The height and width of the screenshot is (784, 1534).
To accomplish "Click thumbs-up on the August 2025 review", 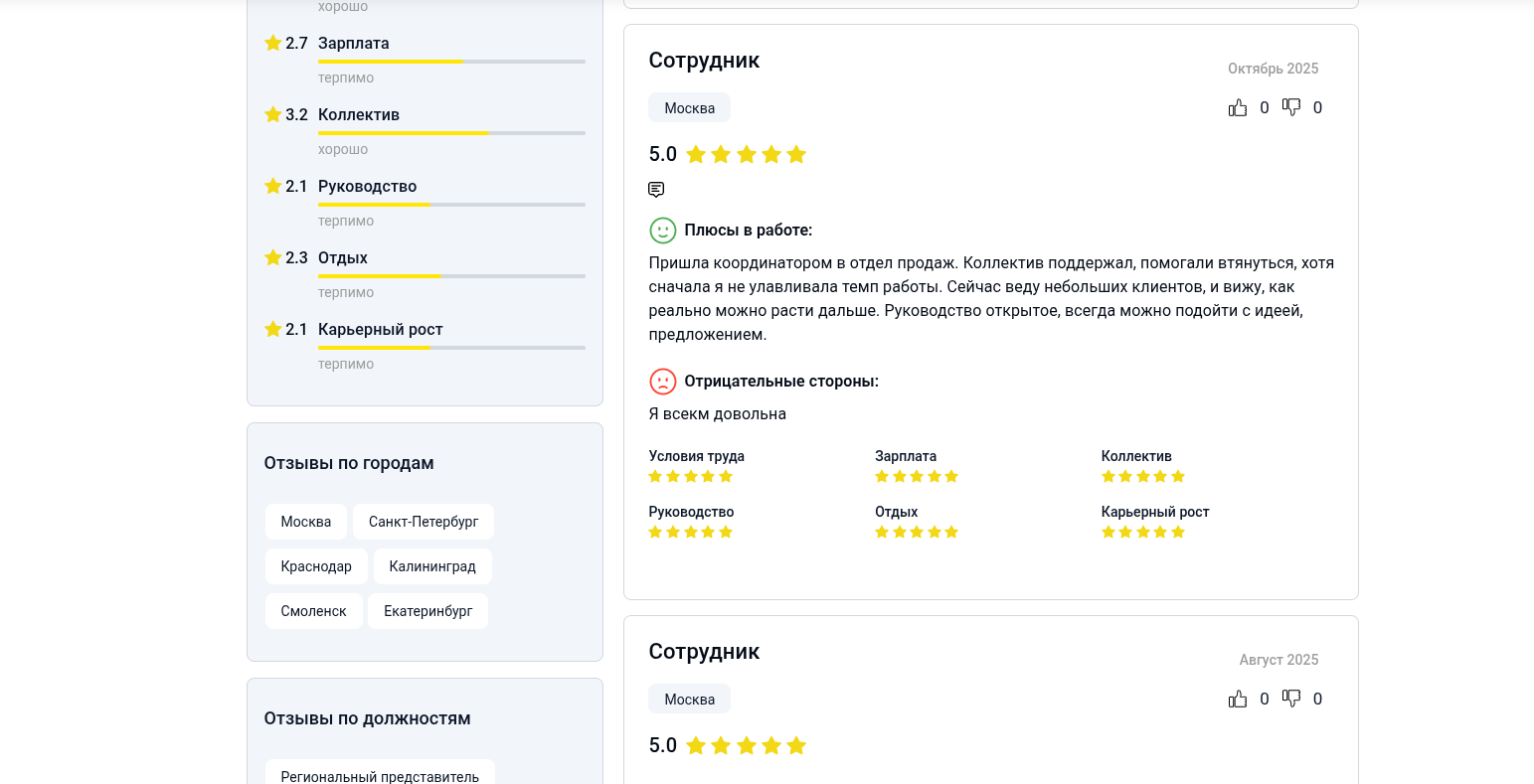I will 1238,699.
